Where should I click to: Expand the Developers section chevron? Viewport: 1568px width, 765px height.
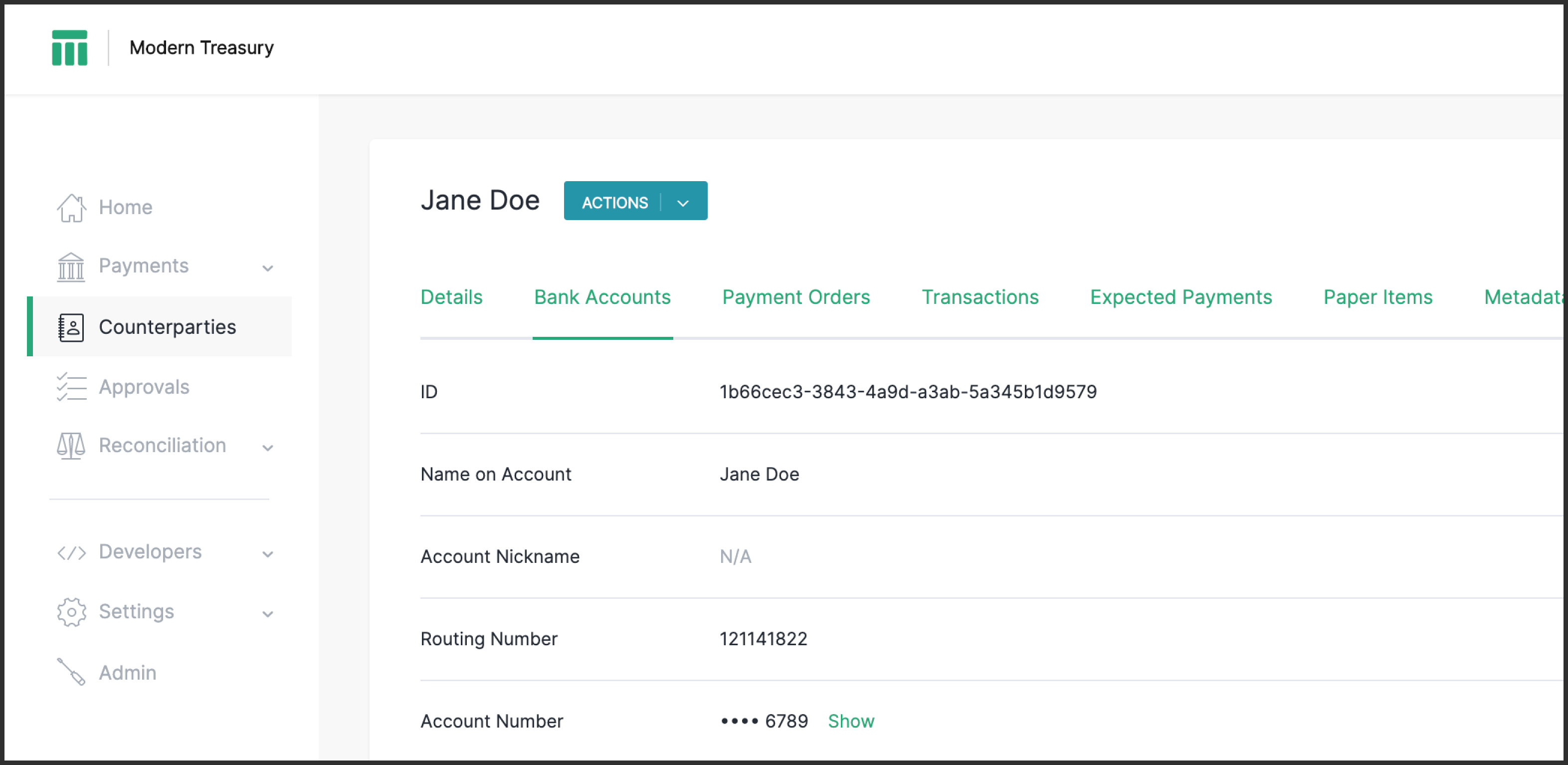[268, 554]
